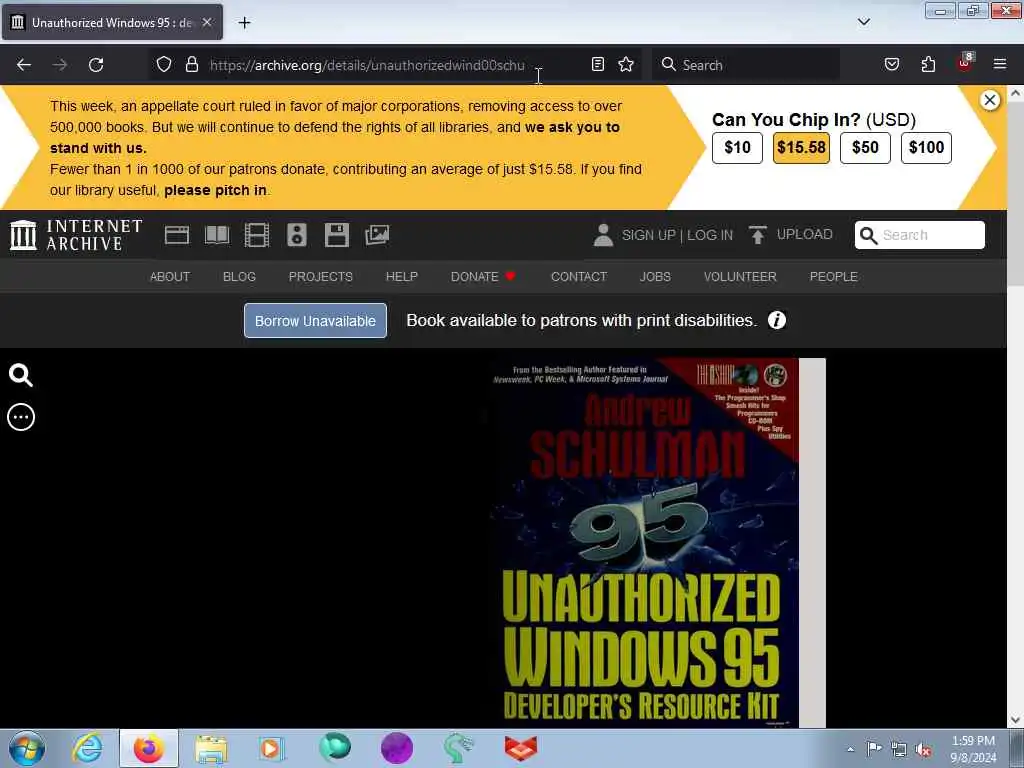Open the tracking protection shield icon
The width and height of the screenshot is (1024, 768).
point(164,65)
